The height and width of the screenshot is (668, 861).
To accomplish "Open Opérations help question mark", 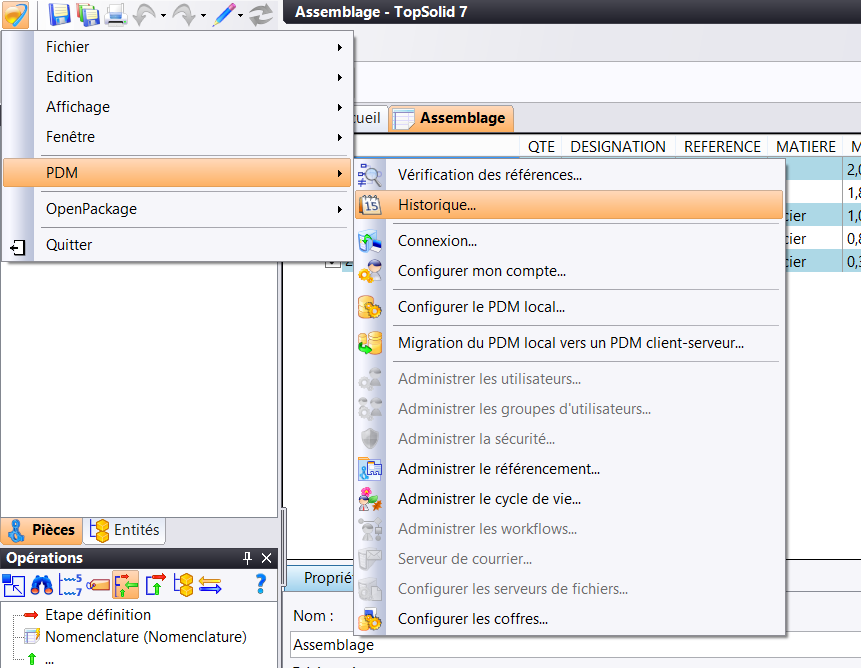I will 261,584.
